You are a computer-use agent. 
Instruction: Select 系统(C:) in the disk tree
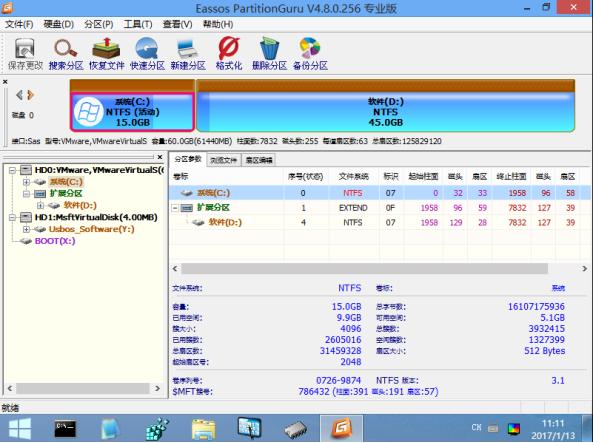pyautogui.click(x=66, y=182)
